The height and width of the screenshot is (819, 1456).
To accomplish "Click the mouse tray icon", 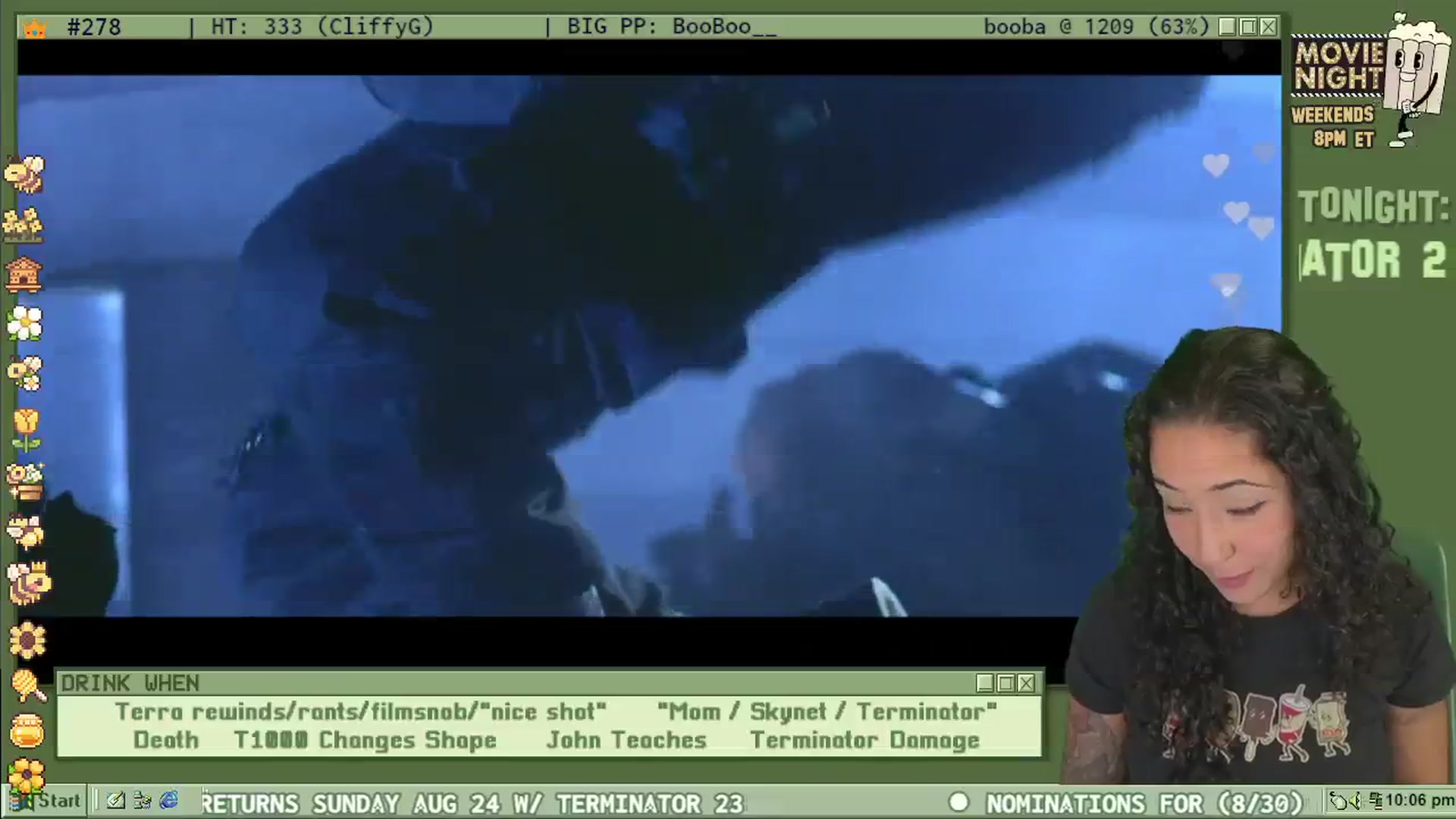I will click(1340, 801).
